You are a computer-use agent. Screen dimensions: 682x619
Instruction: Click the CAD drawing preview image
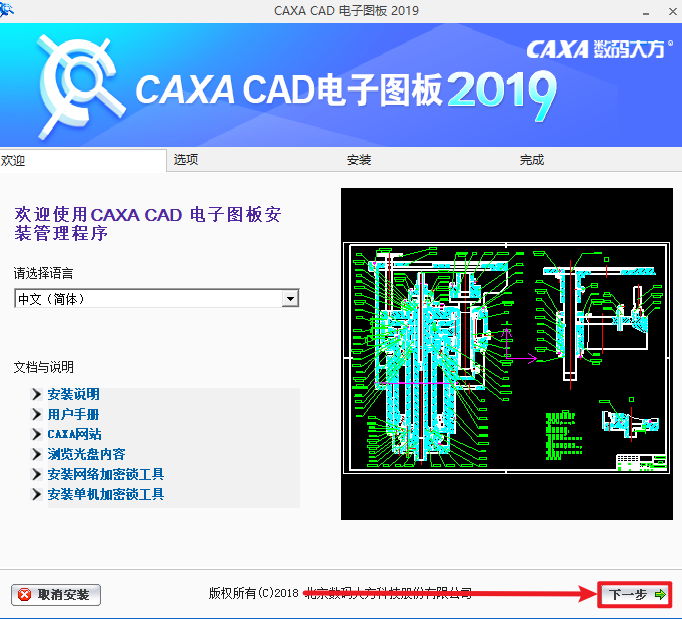click(x=507, y=354)
